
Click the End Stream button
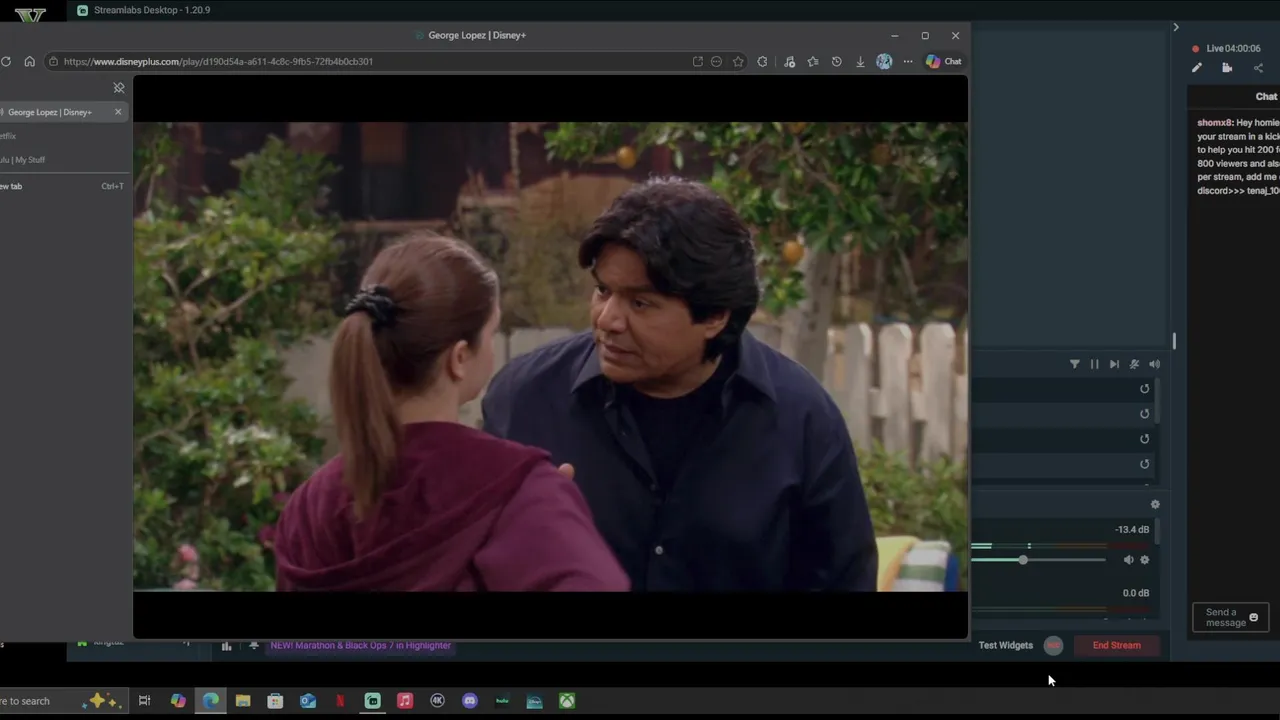point(1117,645)
